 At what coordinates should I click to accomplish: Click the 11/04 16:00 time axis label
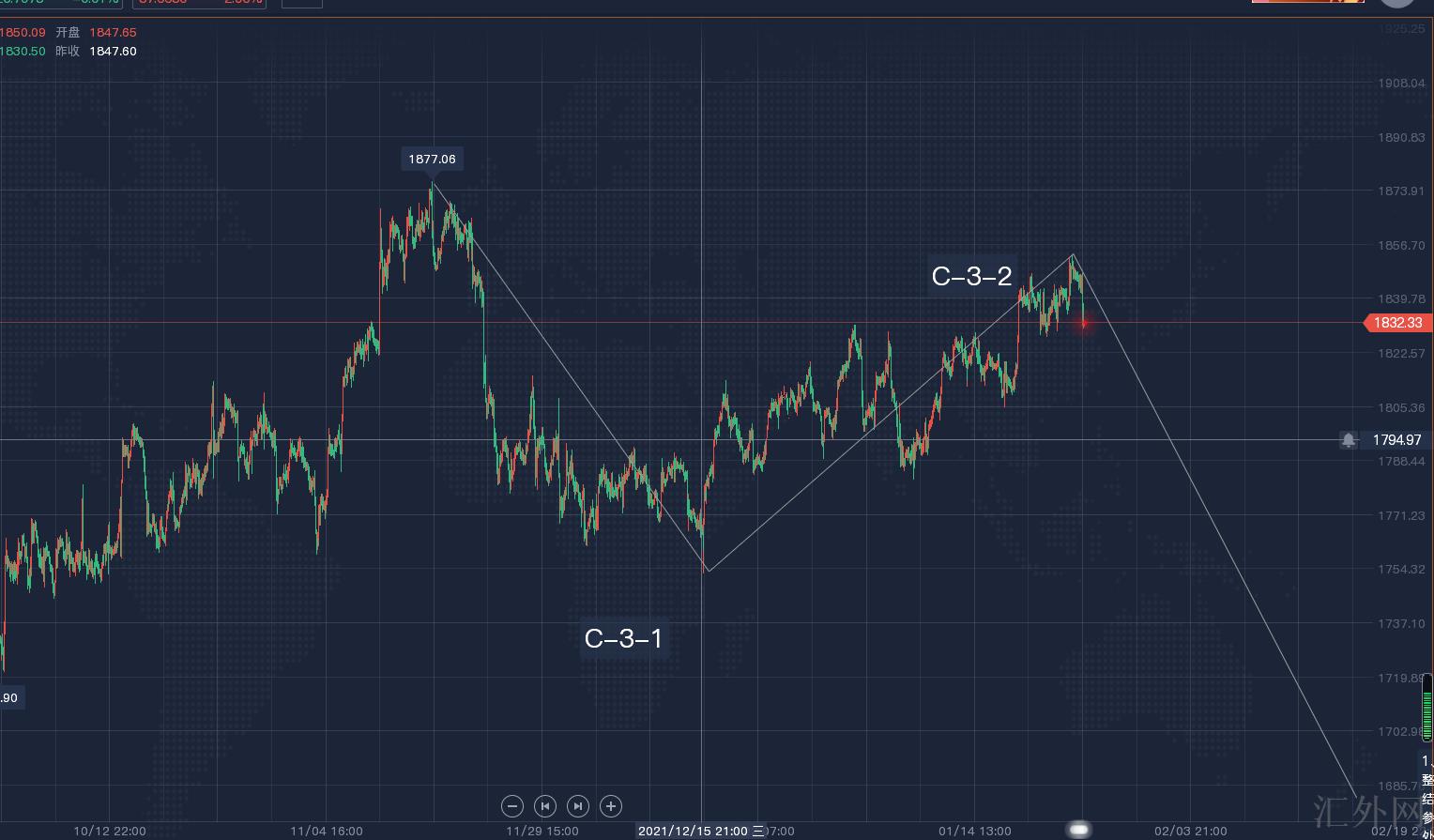[327, 831]
